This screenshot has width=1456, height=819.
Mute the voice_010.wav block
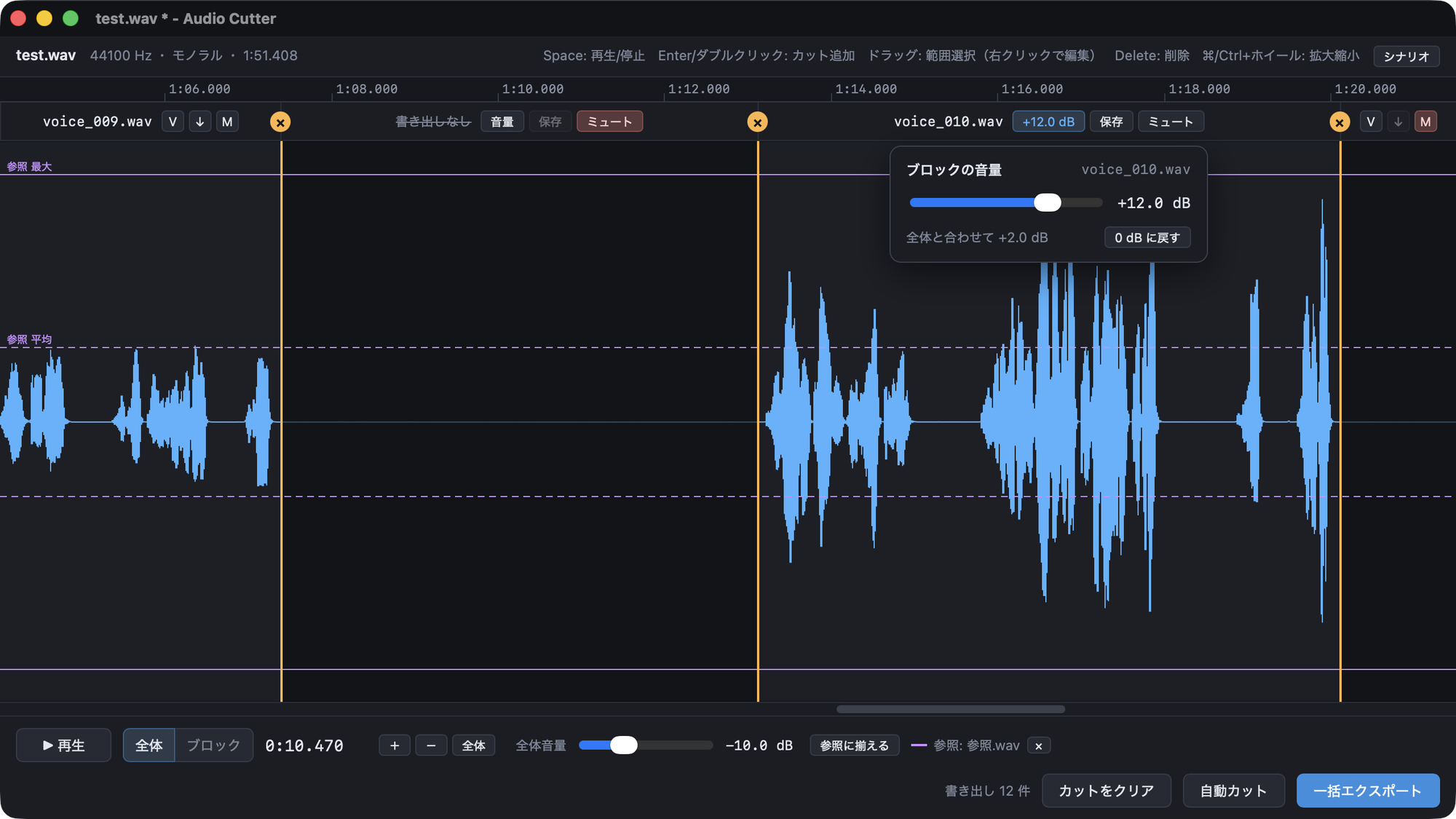(x=1171, y=122)
